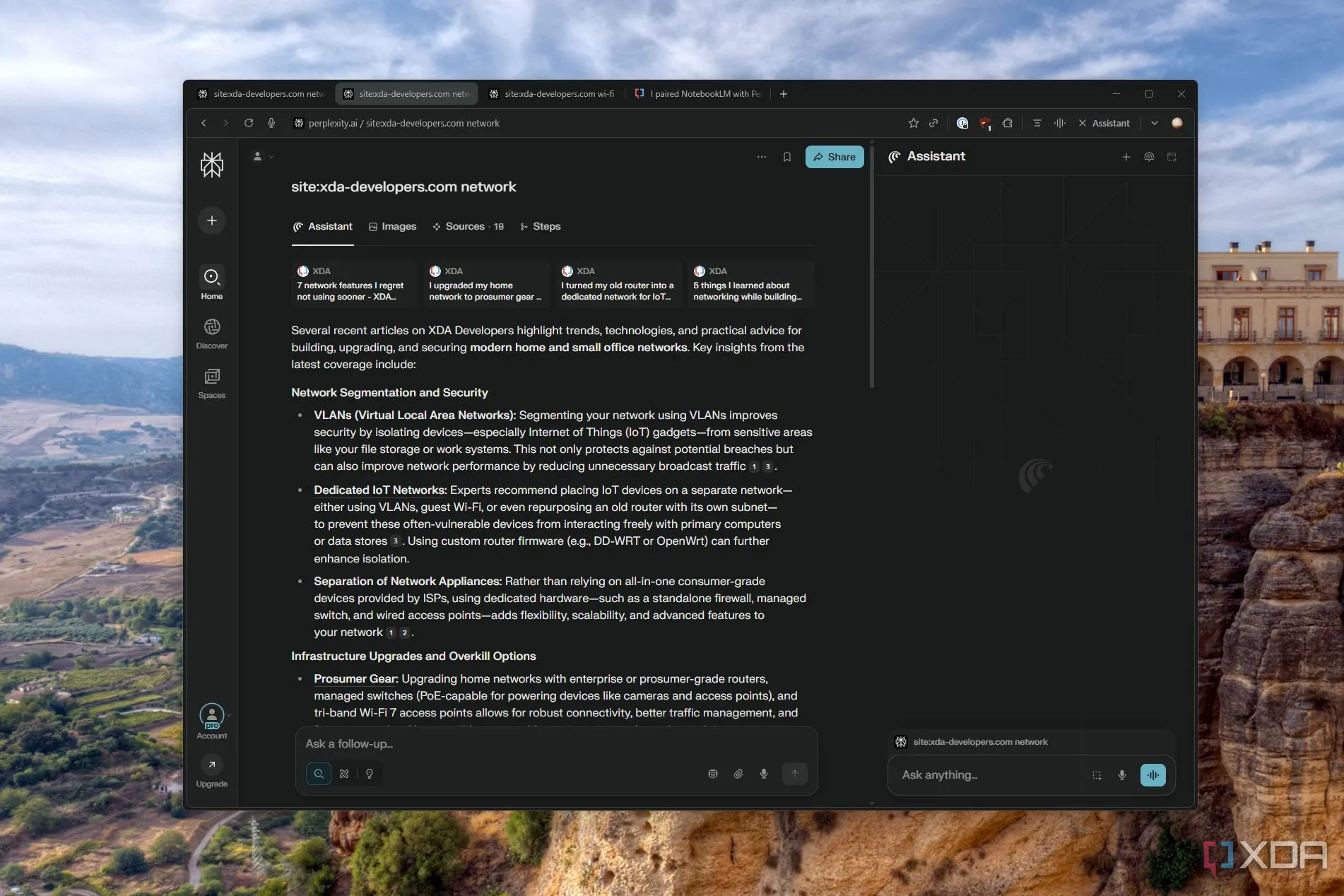Bookmark the page with the star icon
This screenshot has width=1344, height=896.
(913, 123)
